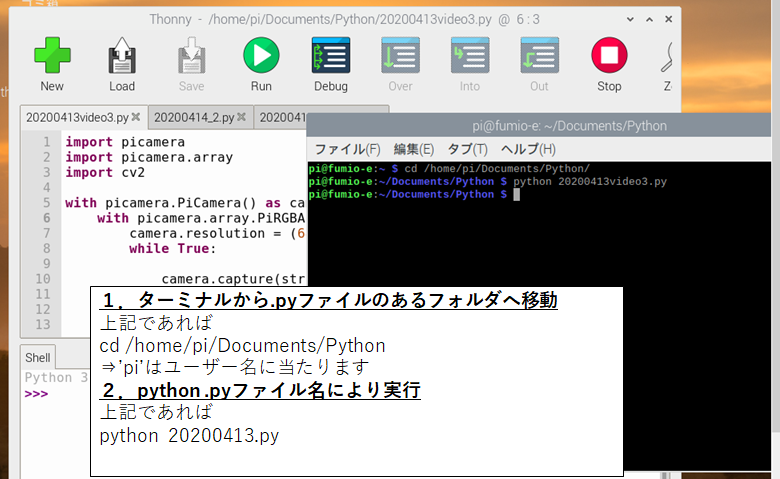Open the タブ(T) menu in terminal

(467, 149)
